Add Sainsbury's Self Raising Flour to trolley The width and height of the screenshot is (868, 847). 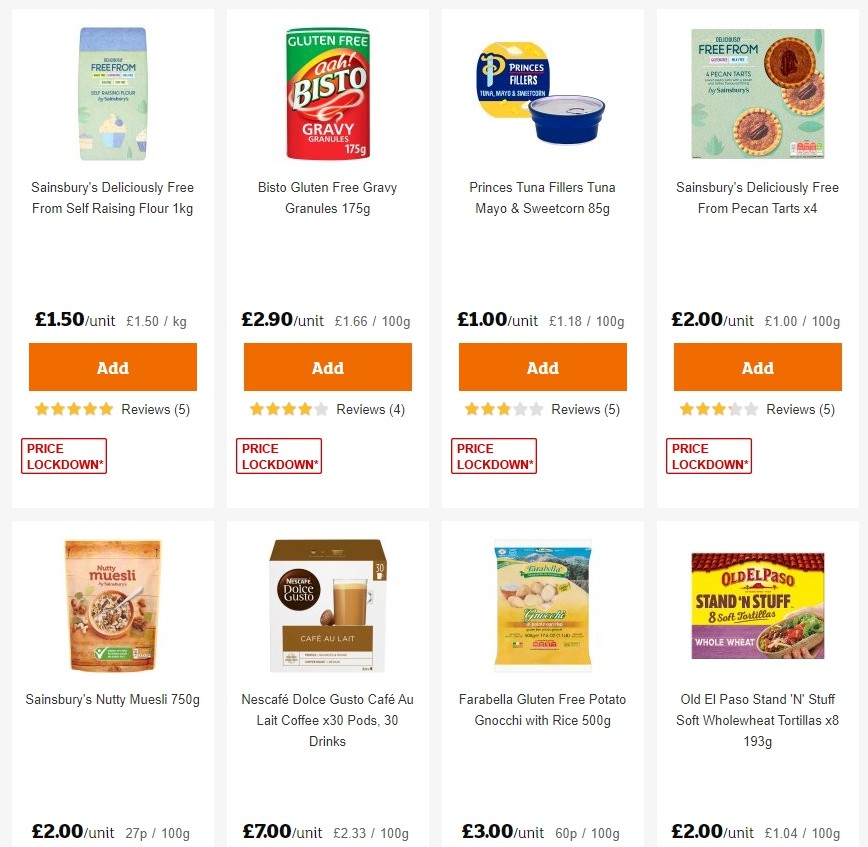(112, 366)
